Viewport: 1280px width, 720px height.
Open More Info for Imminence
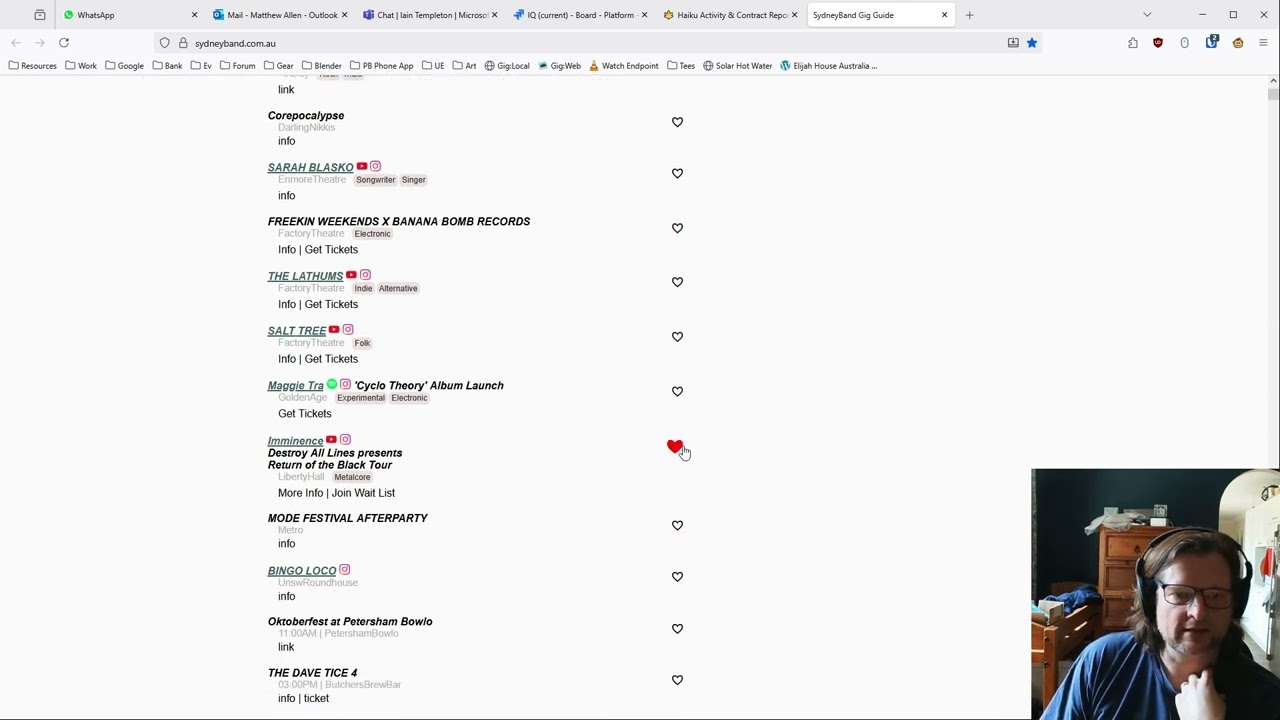[300, 493]
